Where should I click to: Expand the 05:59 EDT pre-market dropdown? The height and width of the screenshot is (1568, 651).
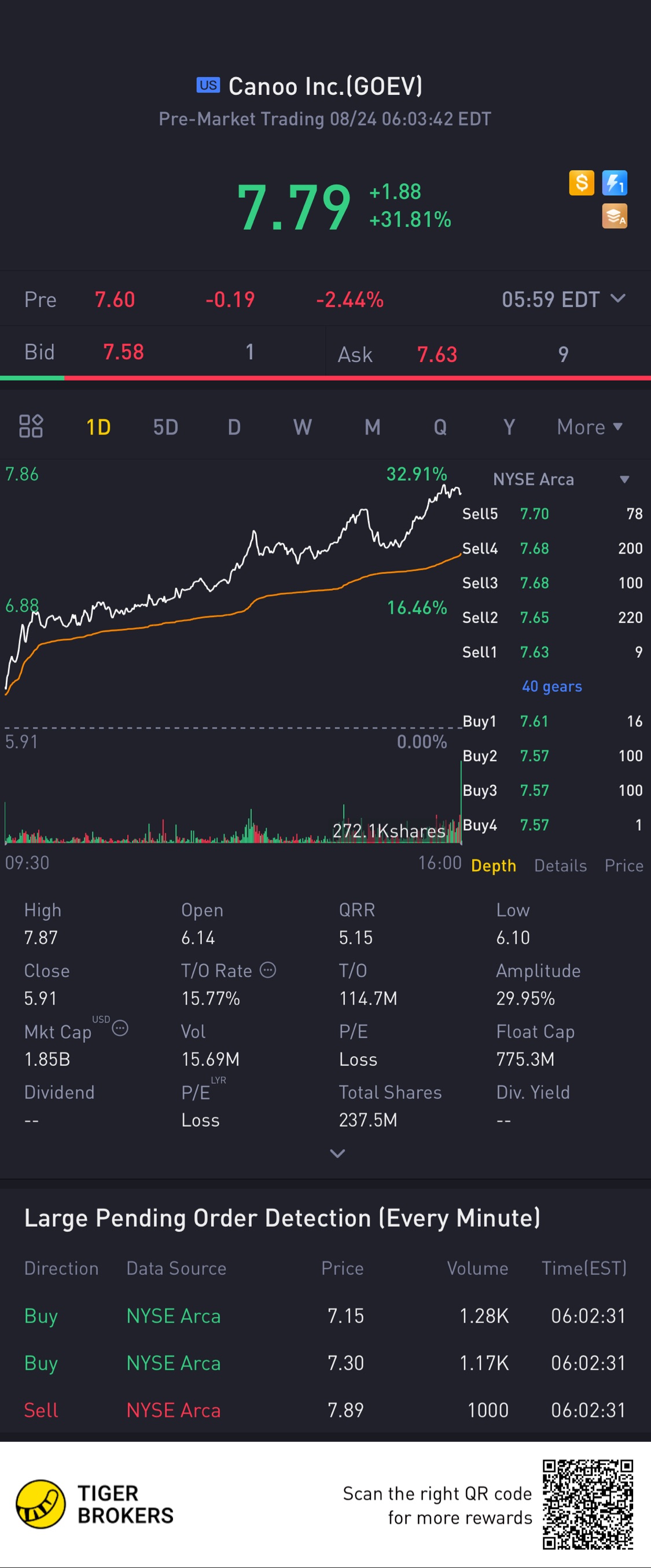[x=617, y=298]
